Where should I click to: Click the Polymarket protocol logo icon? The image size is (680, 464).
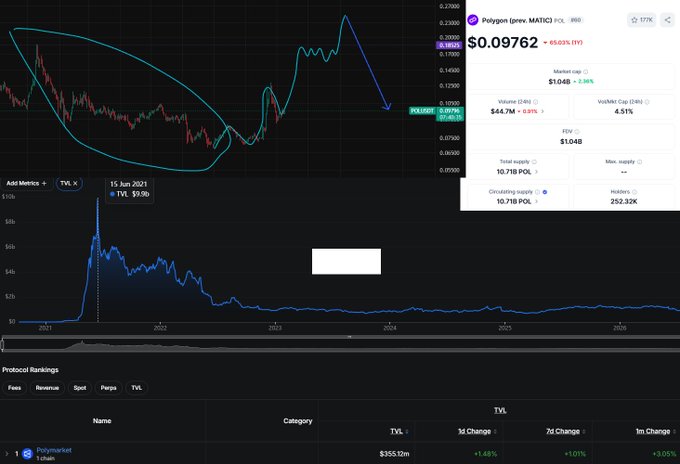(x=27, y=454)
